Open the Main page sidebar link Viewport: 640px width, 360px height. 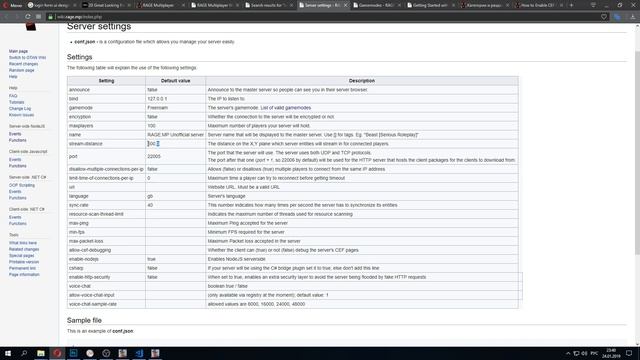pyautogui.click(x=18, y=51)
